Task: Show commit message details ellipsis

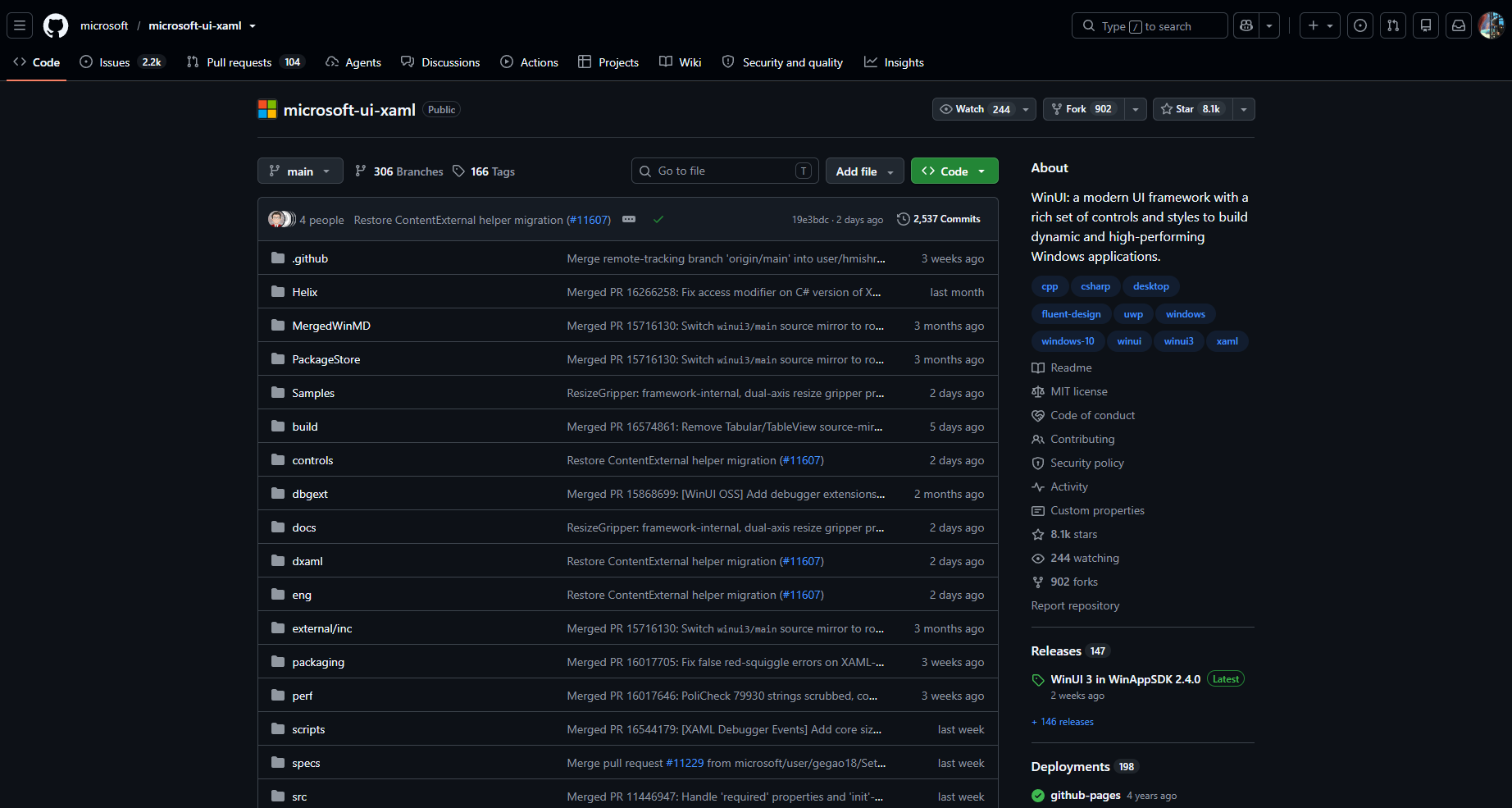Action: coord(629,219)
